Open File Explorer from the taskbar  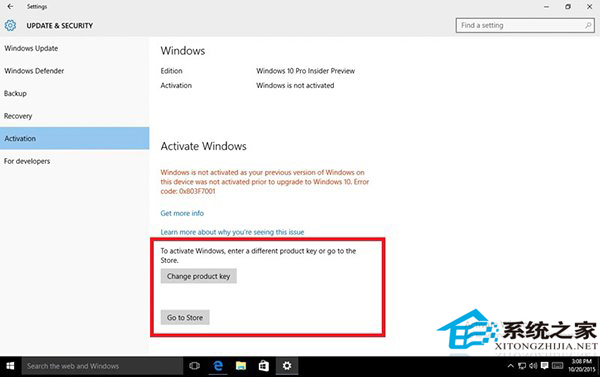coord(241,366)
